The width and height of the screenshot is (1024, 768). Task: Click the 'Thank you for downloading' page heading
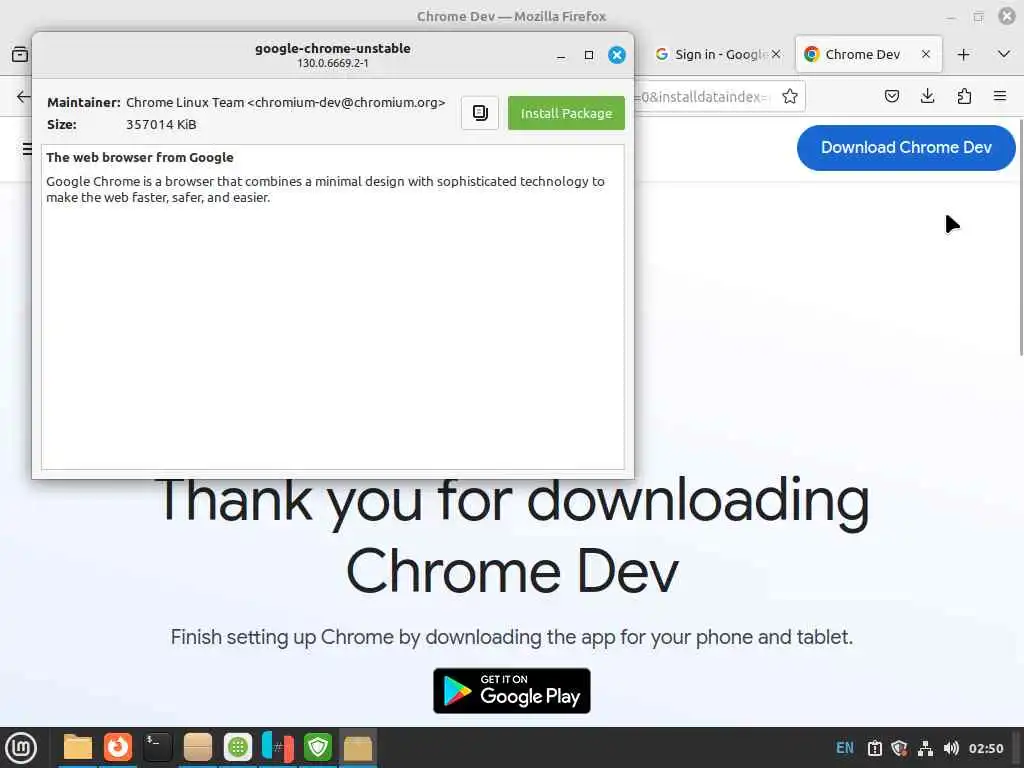[512, 502]
